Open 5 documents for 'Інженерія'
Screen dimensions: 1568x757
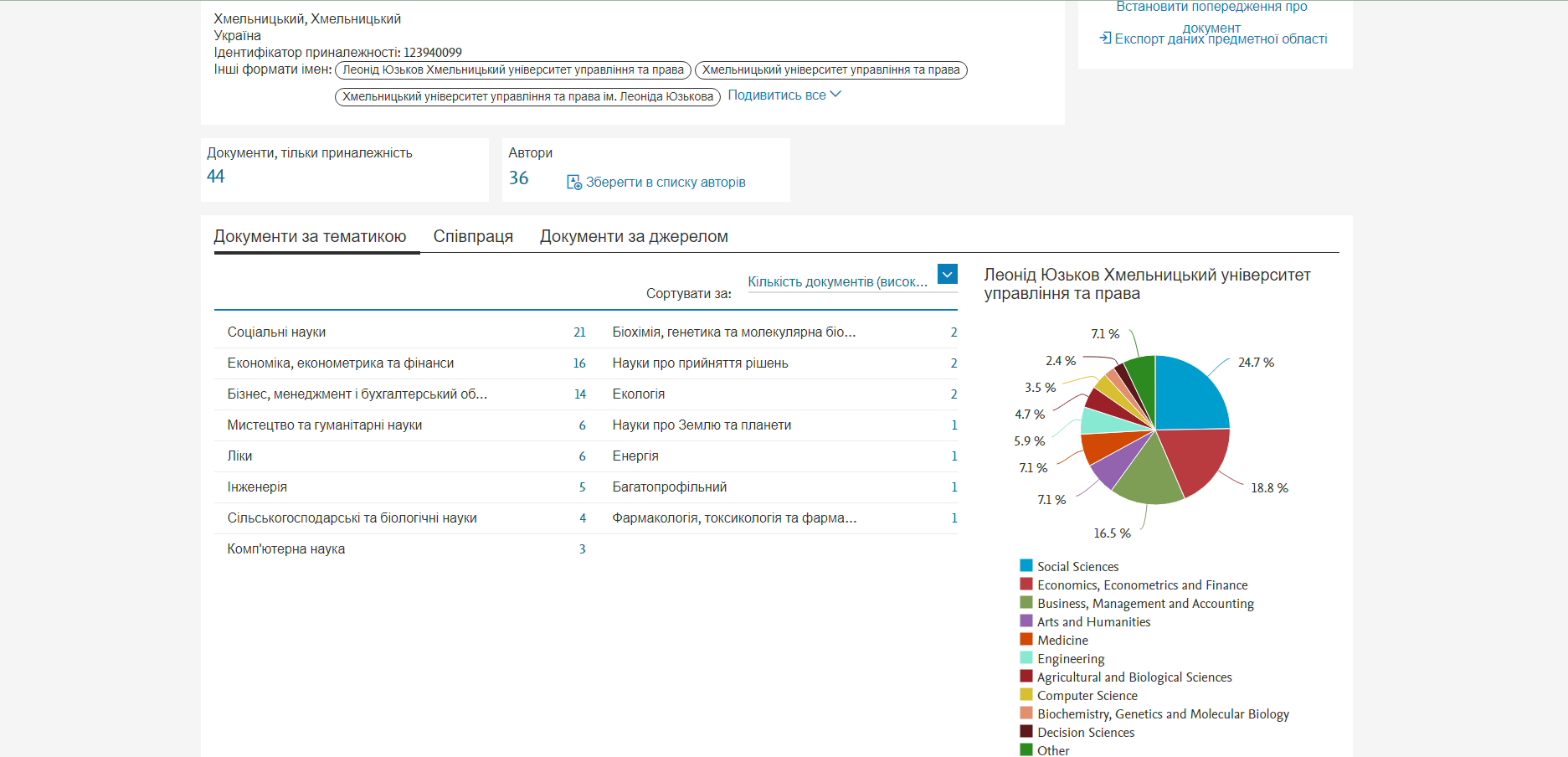(x=582, y=487)
